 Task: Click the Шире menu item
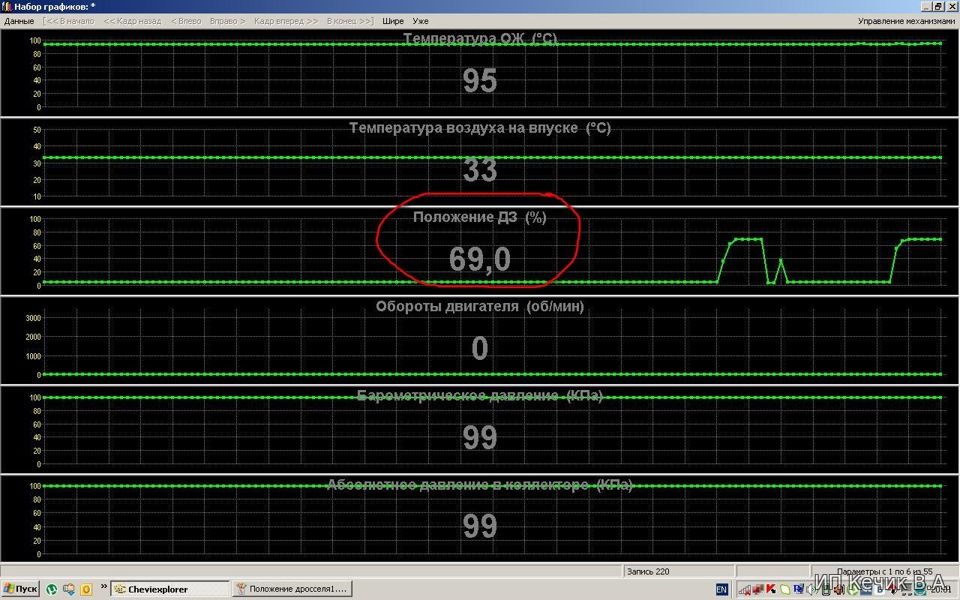pyautogui.click(x=393, y=21)
